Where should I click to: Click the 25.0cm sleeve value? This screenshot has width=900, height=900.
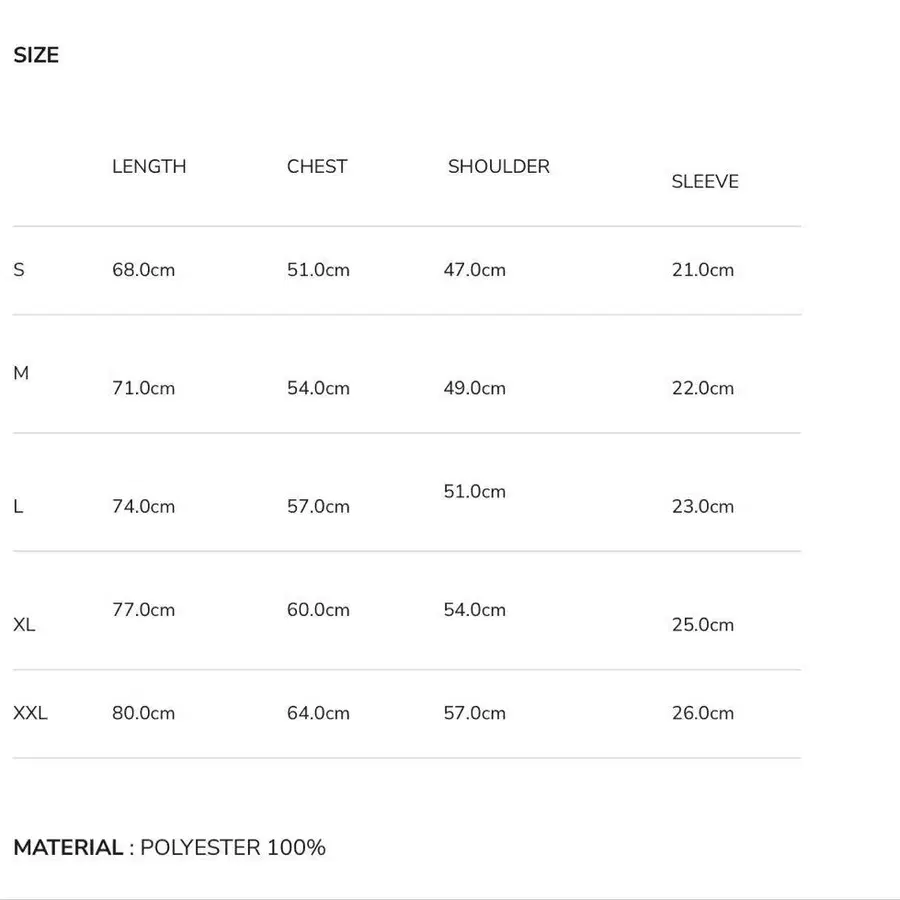pos(702,625)
